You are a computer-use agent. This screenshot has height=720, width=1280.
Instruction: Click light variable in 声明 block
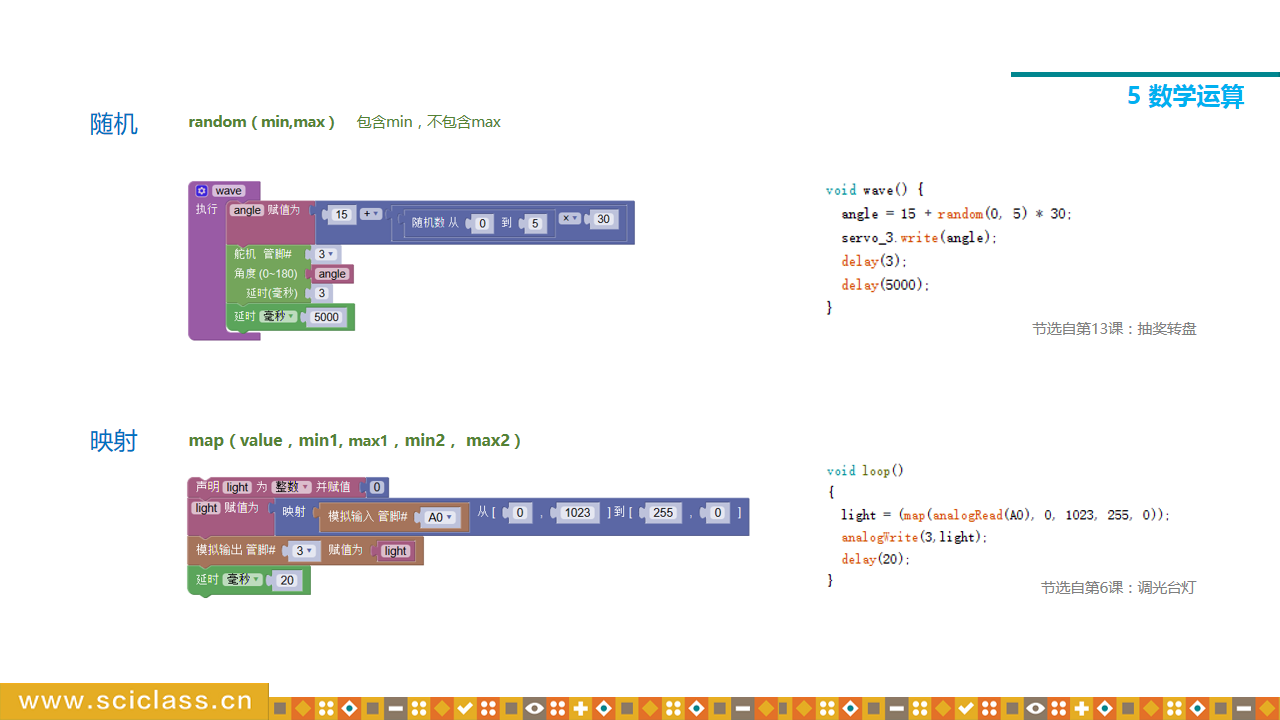pos(237,487)
